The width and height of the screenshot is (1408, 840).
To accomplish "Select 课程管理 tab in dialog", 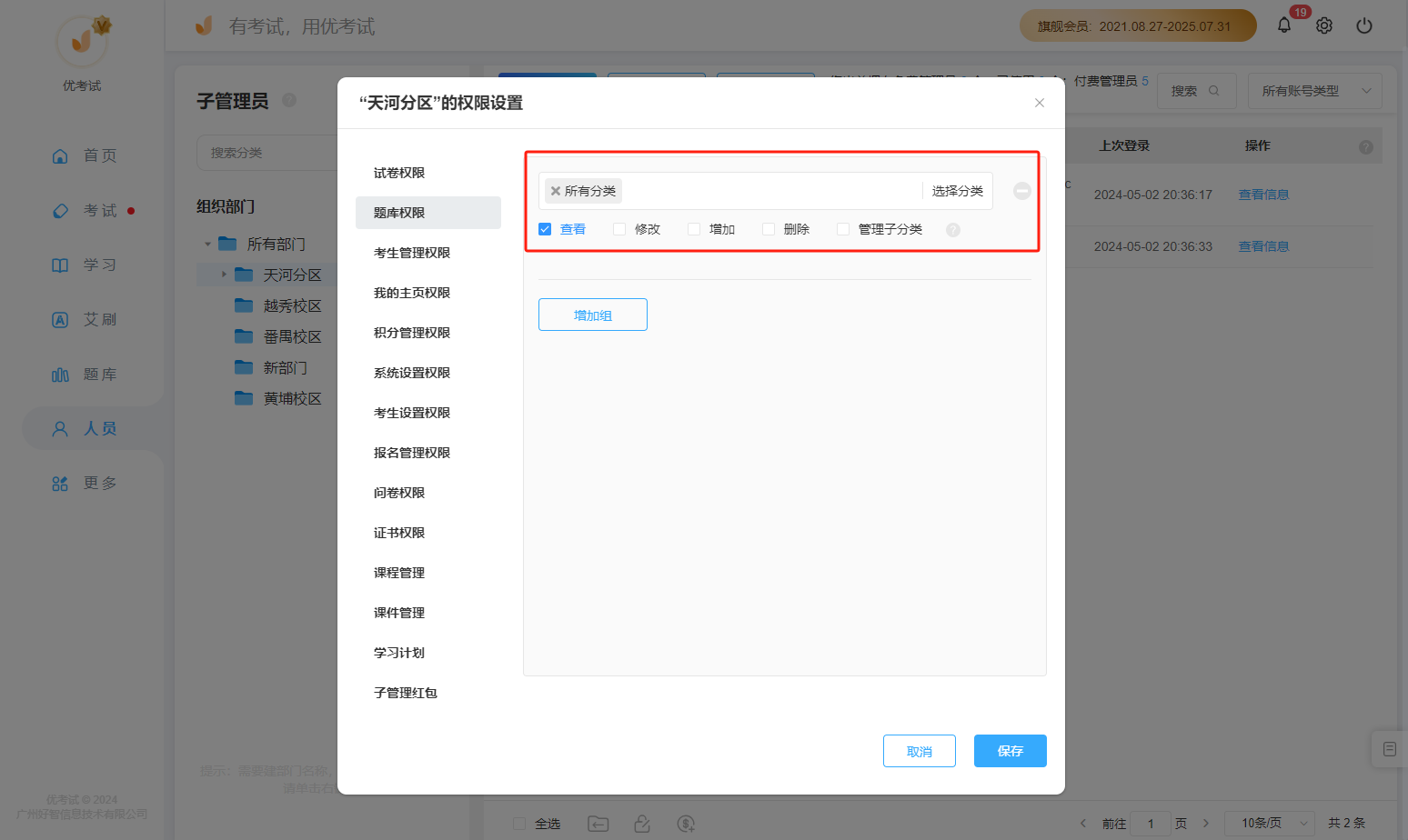I will coord(428,573).
